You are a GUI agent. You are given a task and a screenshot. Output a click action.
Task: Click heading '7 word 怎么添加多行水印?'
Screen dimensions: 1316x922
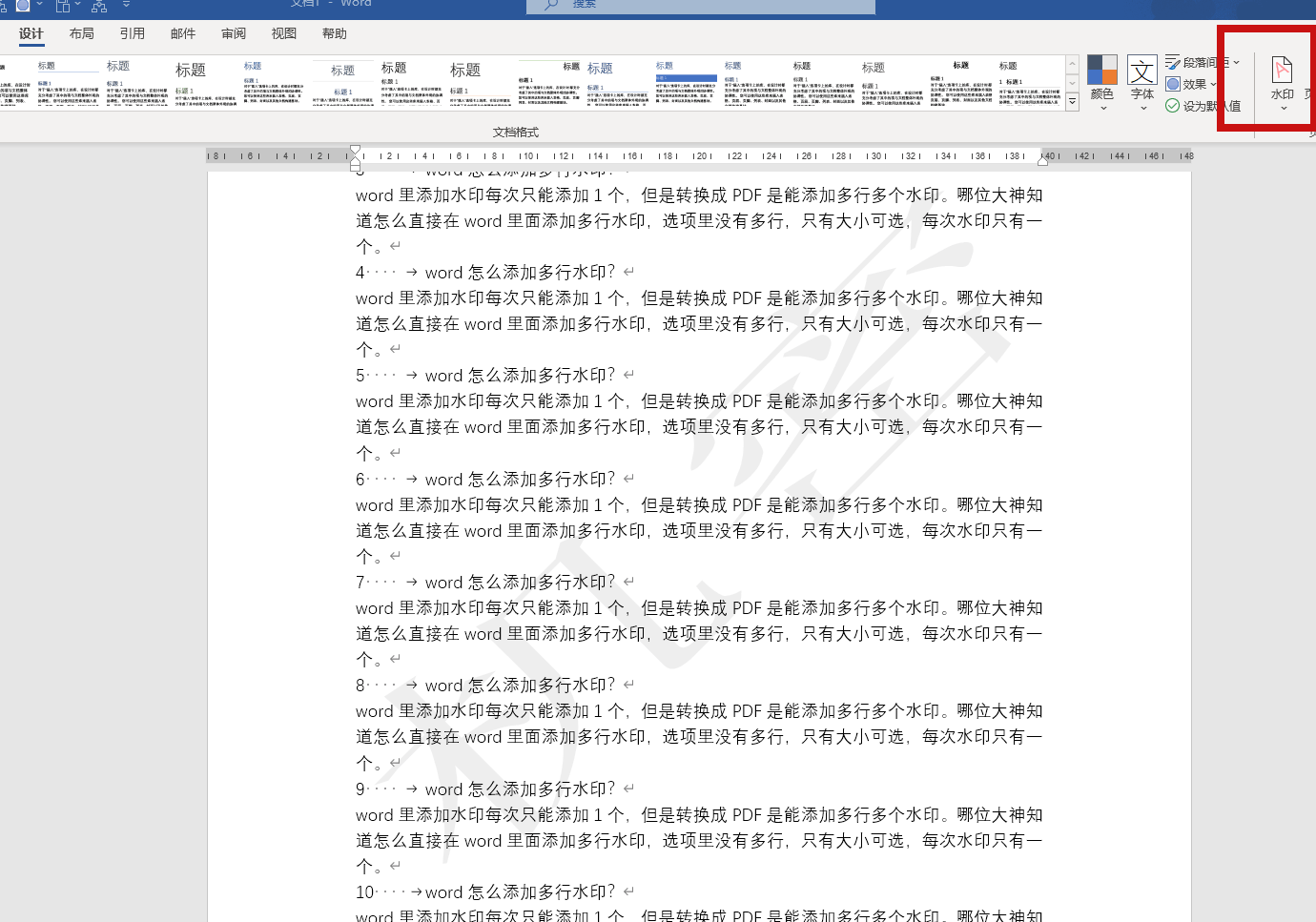485,583
